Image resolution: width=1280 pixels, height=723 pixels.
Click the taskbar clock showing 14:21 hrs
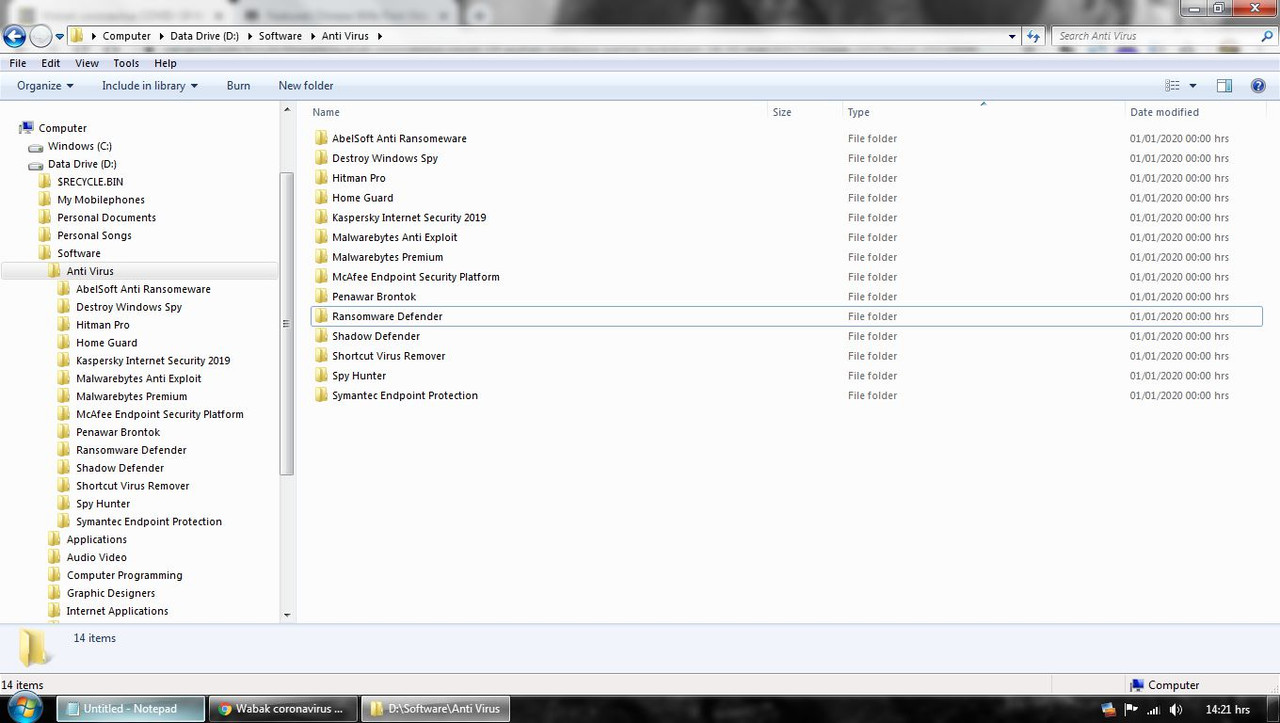[x=1228, y=710]
